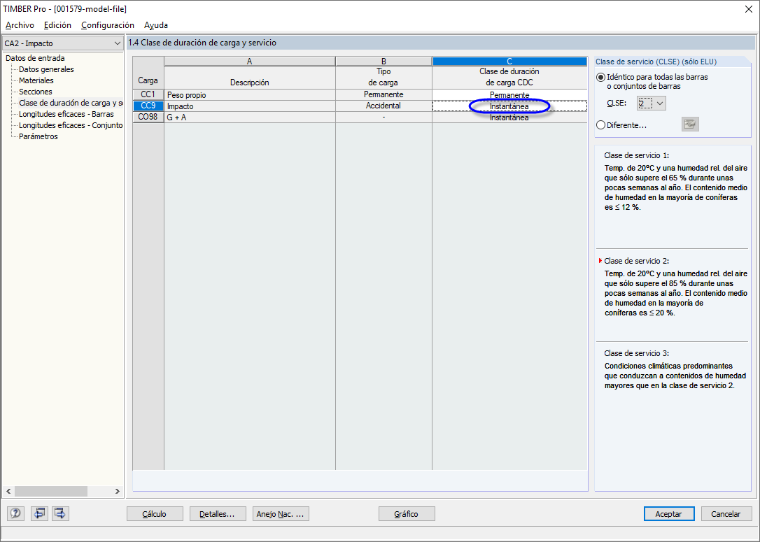
Task: Open the Configuración menu
Action: click(x=108, y=25)
